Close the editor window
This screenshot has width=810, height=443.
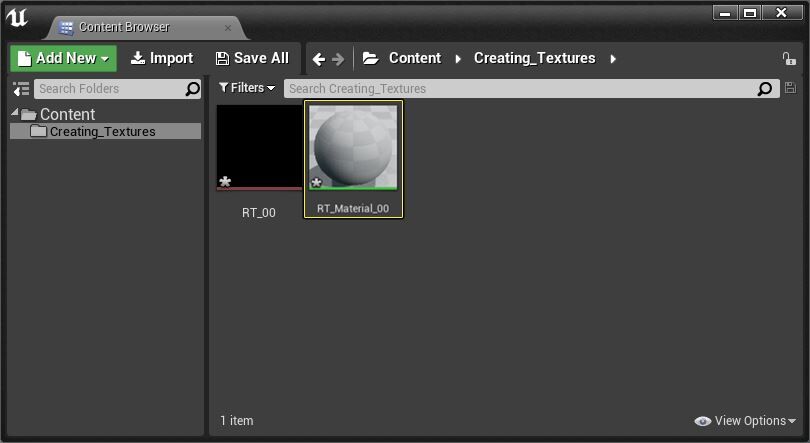tap(782, 12)
